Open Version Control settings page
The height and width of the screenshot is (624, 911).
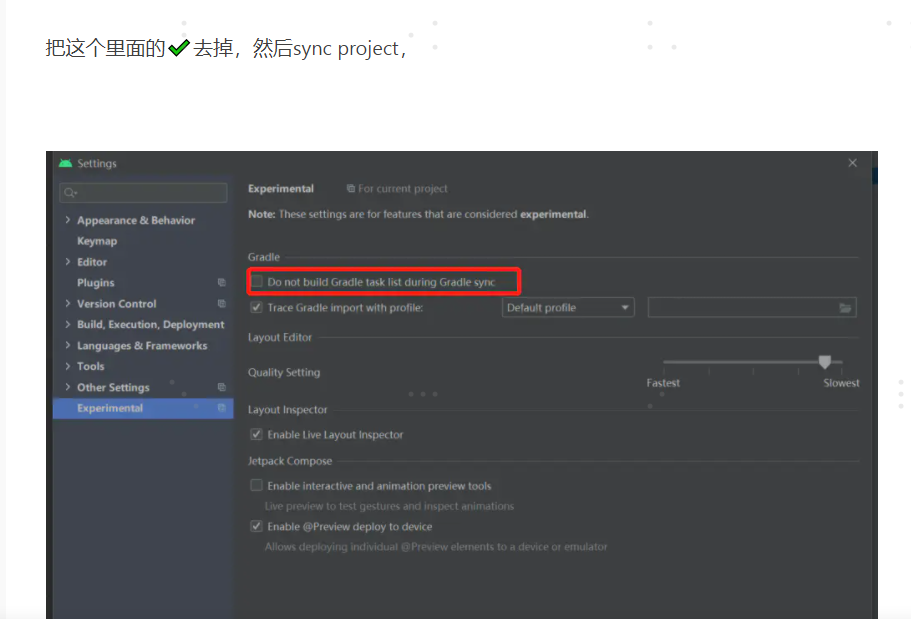click(117, 304)
